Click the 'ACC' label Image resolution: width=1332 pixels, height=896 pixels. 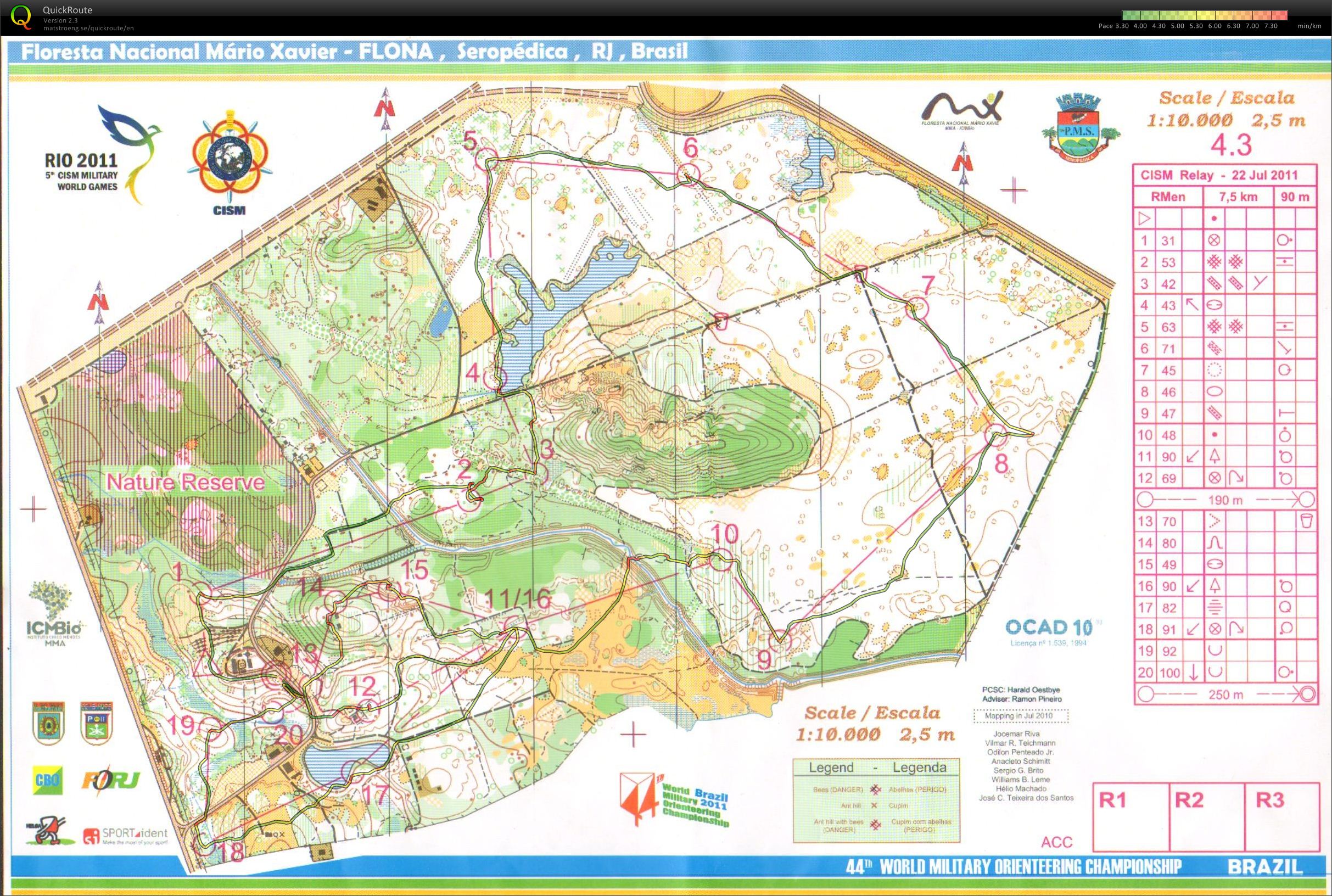point(1056,842)
